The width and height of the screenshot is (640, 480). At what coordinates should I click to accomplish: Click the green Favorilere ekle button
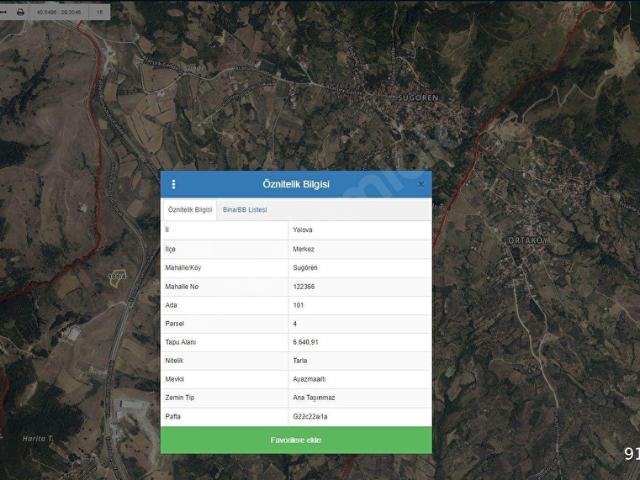coord(296,440)
